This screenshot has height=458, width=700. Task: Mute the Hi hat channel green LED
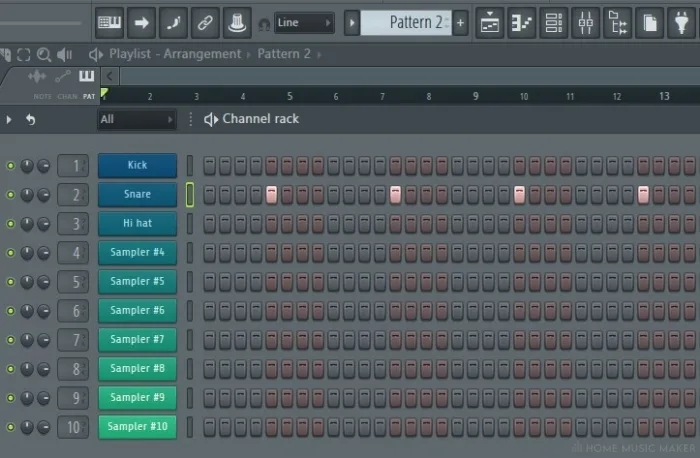[10, 224]
